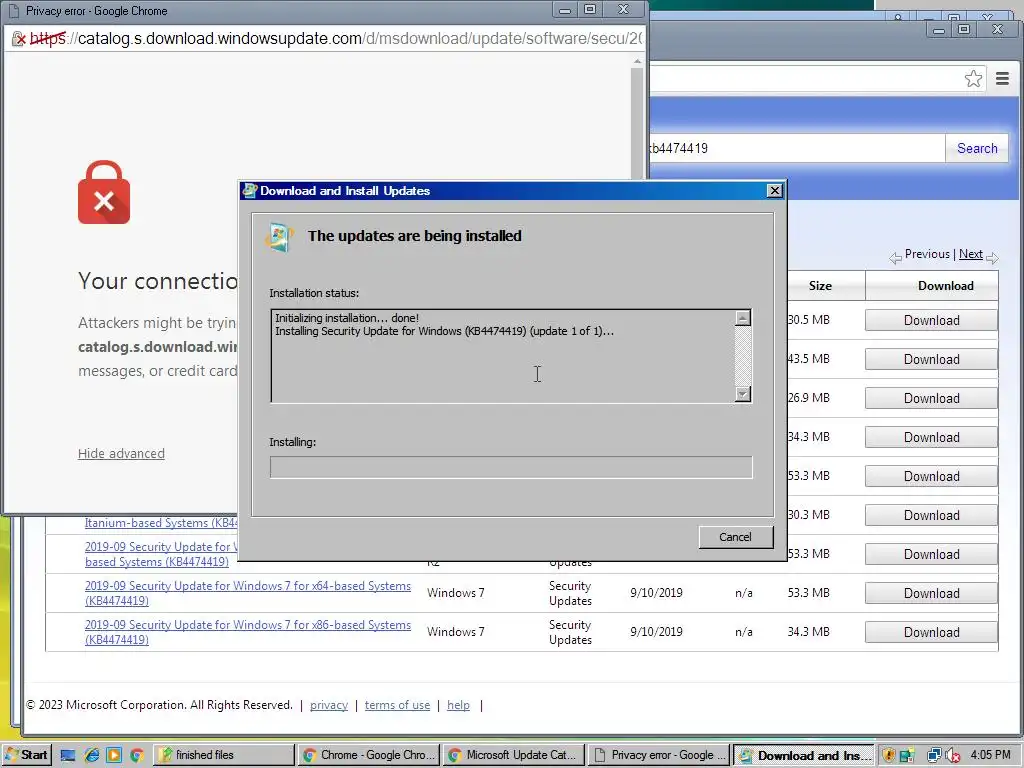
Task: Download the first 34.3 MB update
Action: tap(931, 437)
